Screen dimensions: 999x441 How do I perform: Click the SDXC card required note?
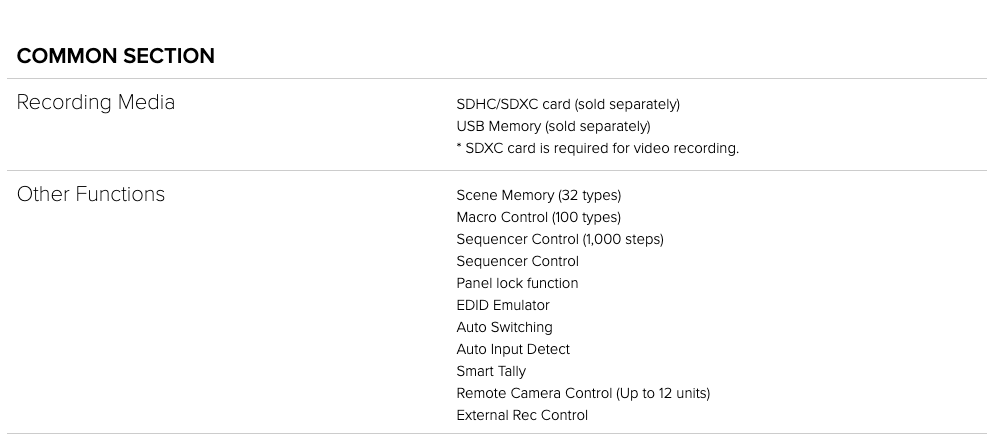(598, 148)
